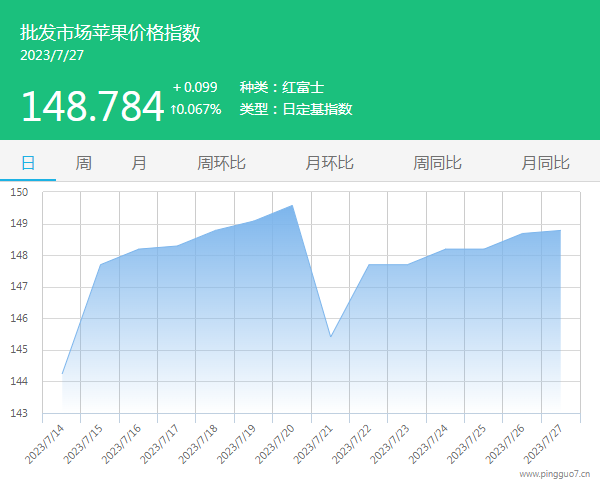This screenshot has height=485, width=600.
Task: Switch to the 周 weekly tab
Action: (84, 163)
